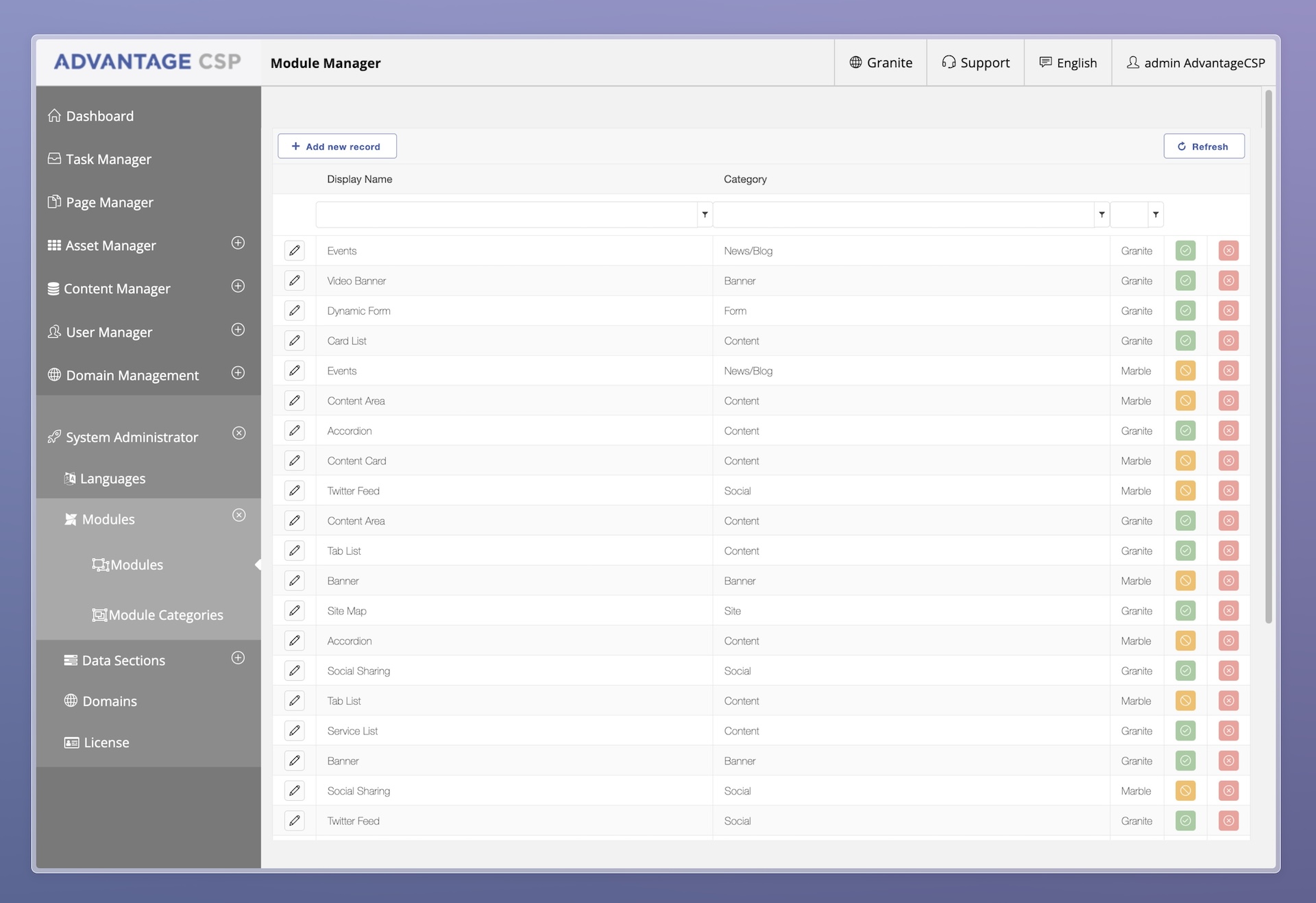Click the vertical scrollbar on the right
The width and height of the screenshot is (1316, 903).
tap(1269, 357)
